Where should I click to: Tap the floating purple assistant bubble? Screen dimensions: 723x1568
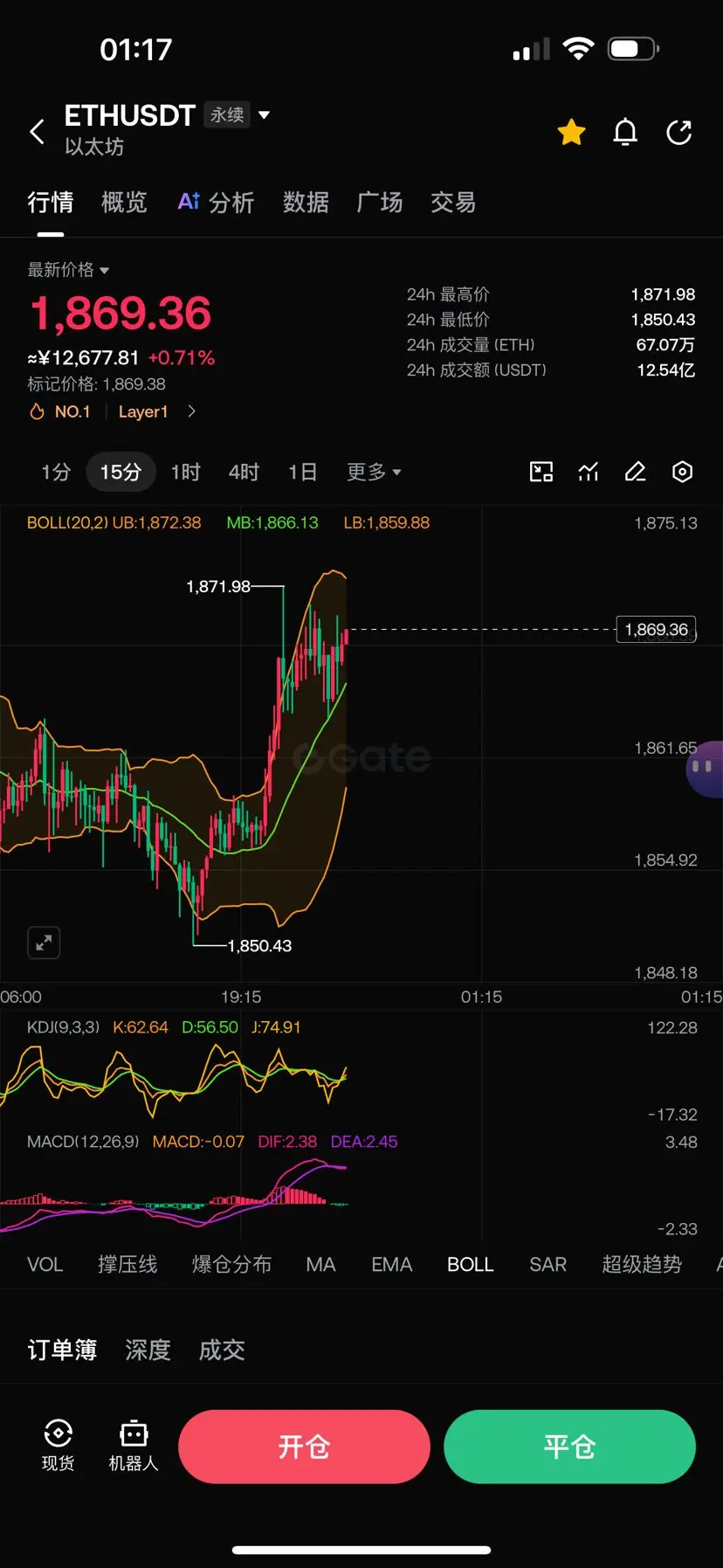(x=704, y=768)
